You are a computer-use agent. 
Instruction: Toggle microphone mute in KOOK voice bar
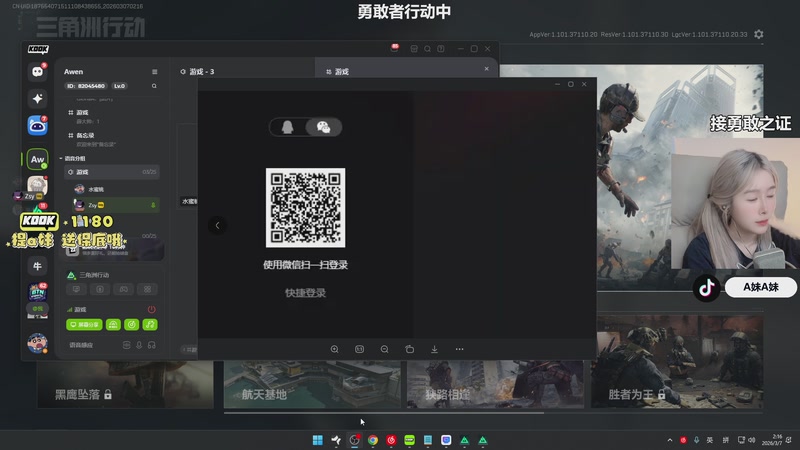click(139, 345)
